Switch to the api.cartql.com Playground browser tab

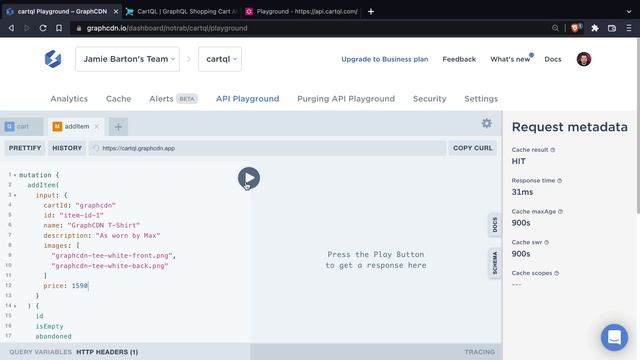pos(301,11)
